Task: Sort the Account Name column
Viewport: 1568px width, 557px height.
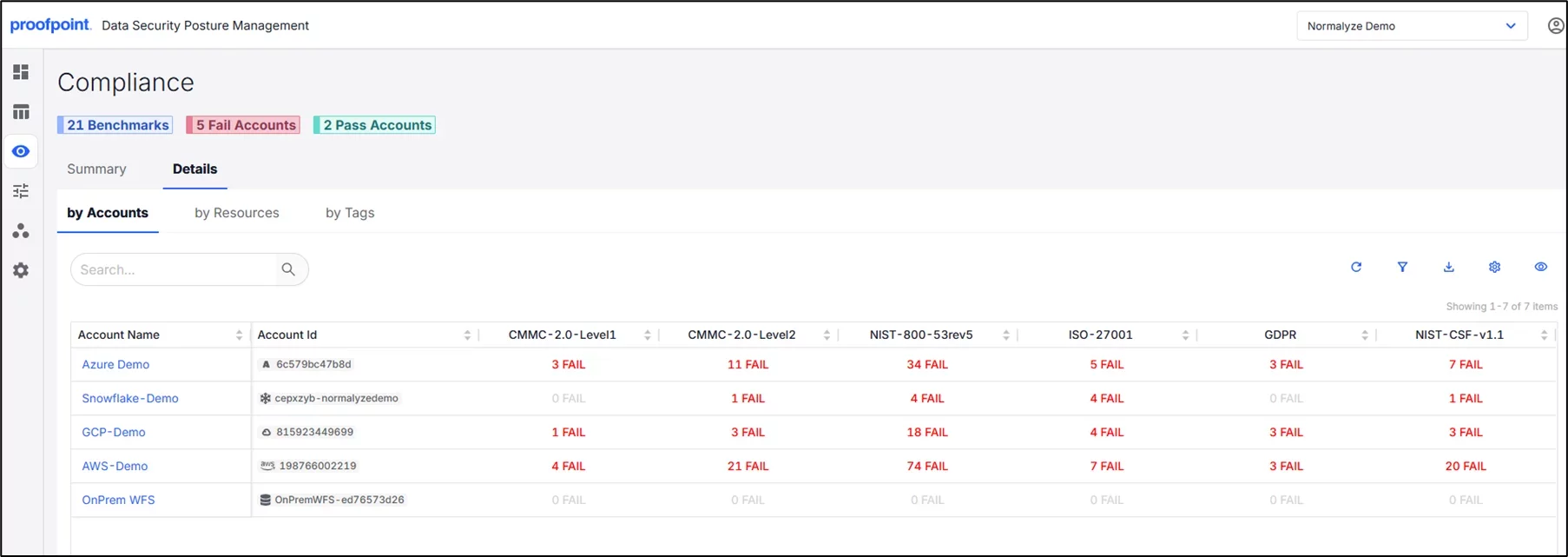Action: 238,335
